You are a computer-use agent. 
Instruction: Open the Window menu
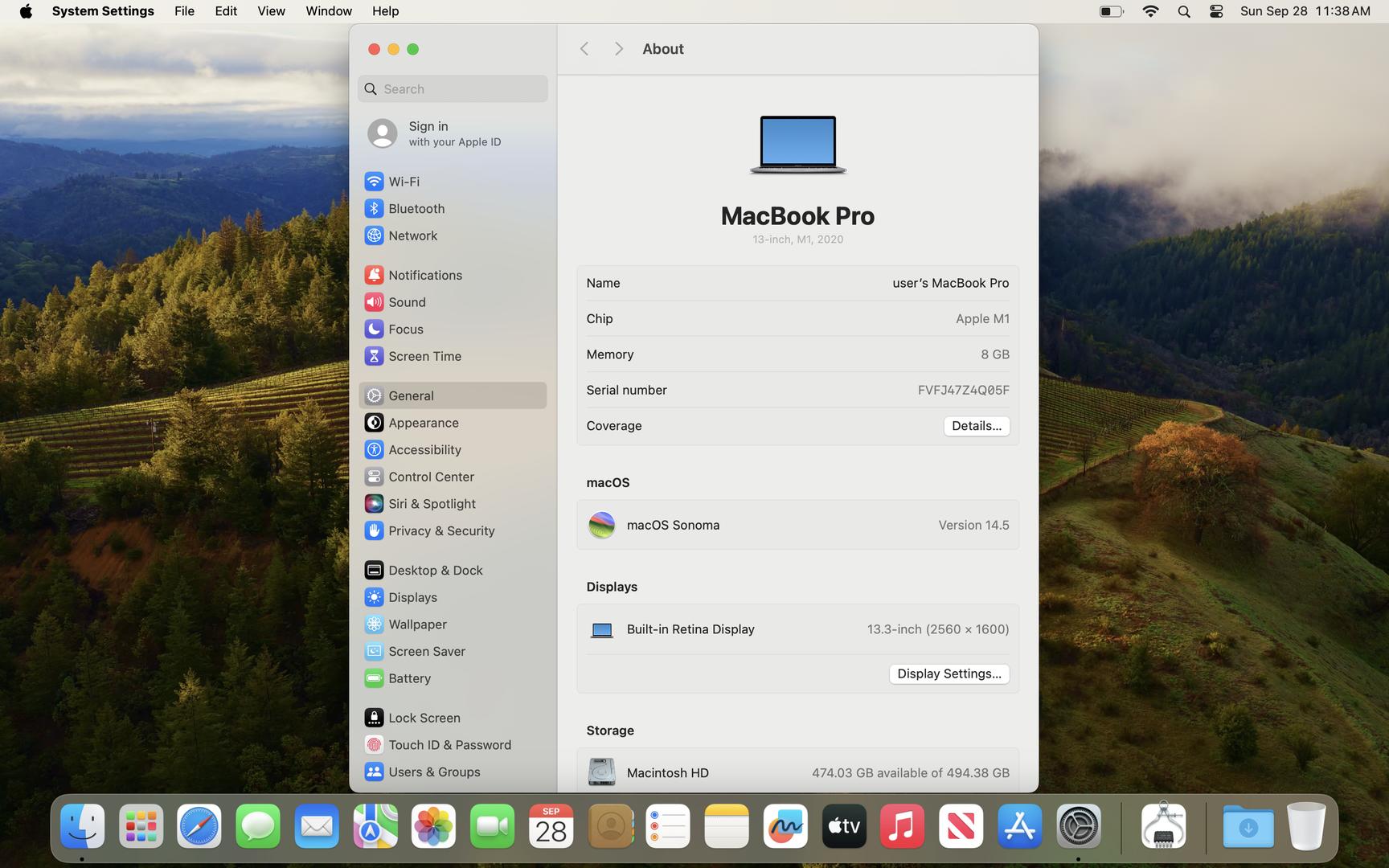[x=328, y=11]
